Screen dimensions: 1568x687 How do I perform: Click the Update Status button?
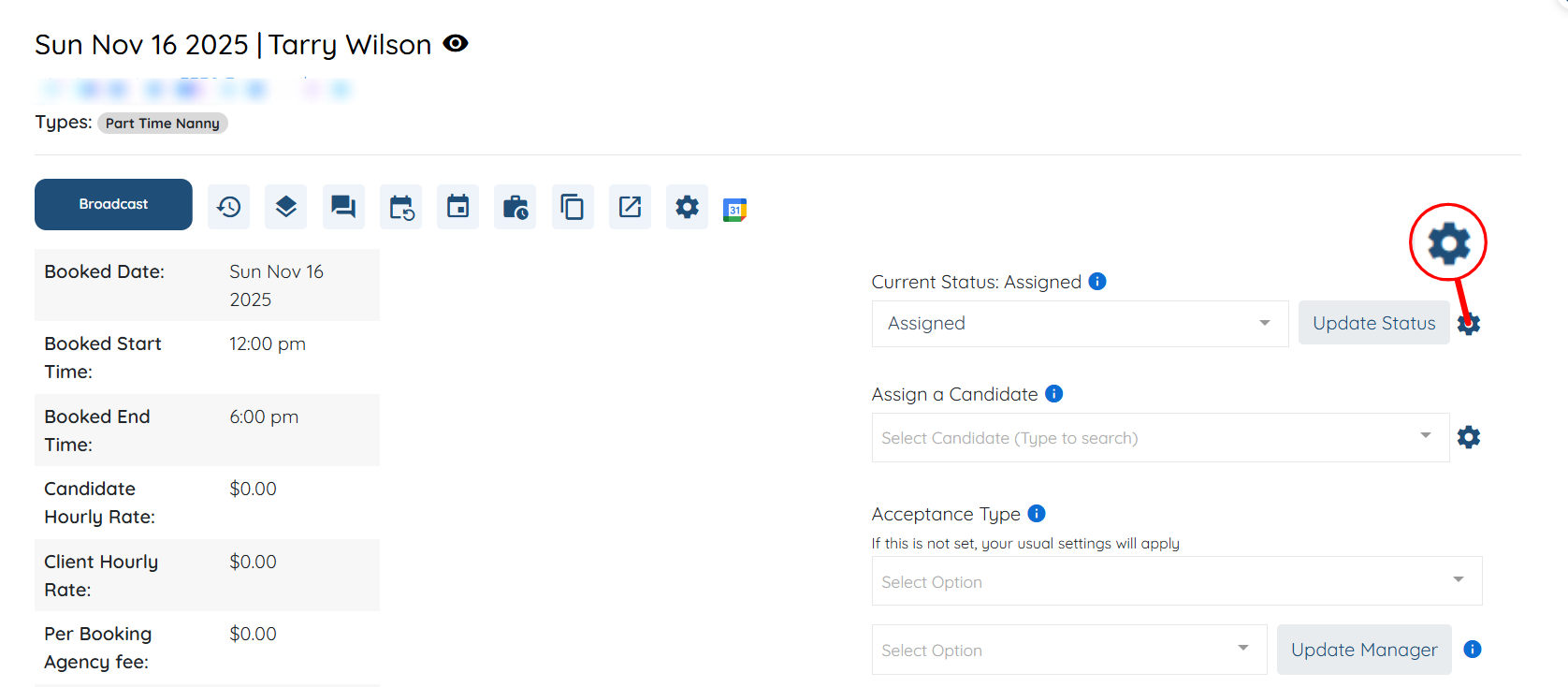pyautogui.click(x=1373, y=323)
